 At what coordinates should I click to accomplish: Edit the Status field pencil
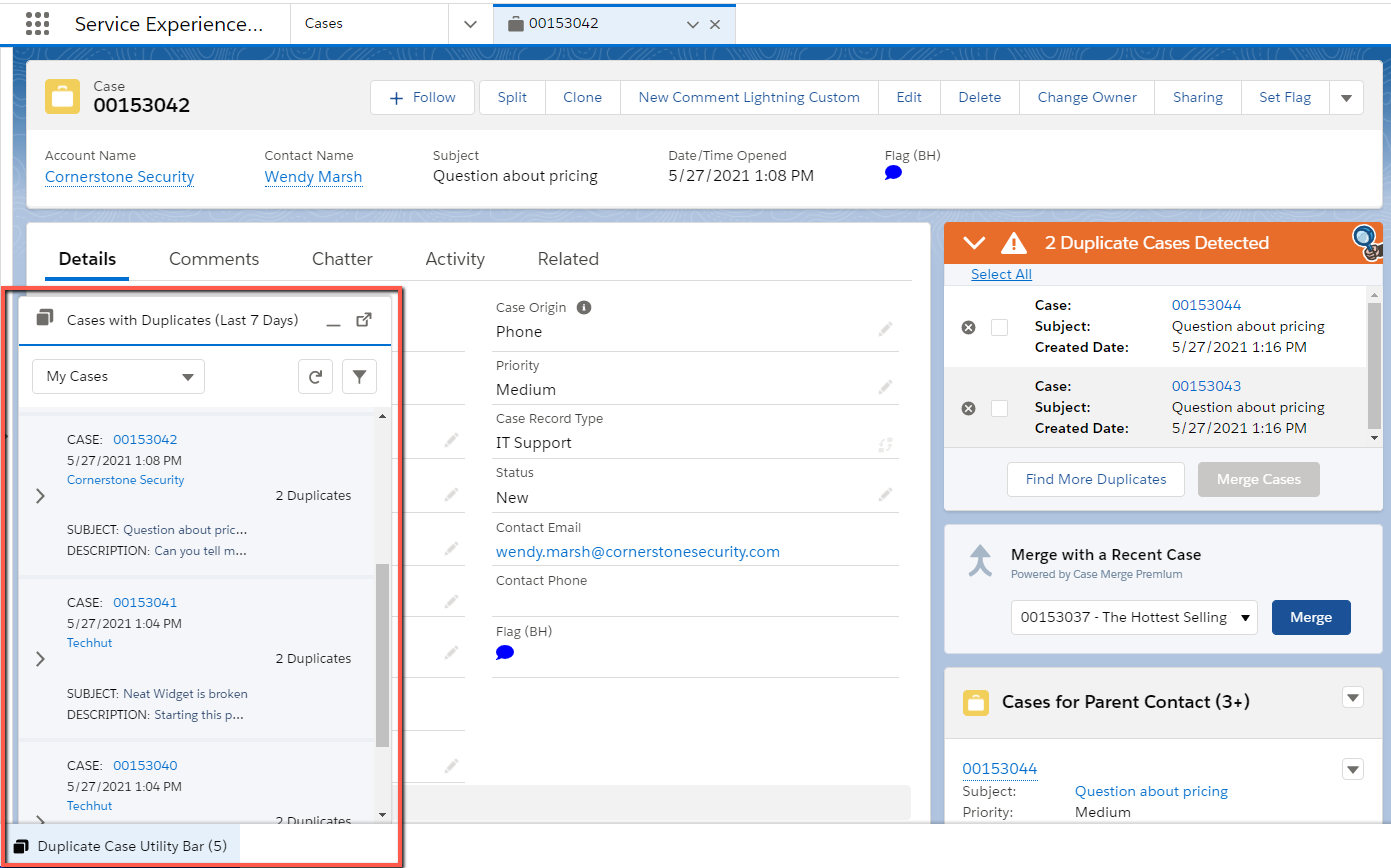pyautogui.click(x=885, y=494)
